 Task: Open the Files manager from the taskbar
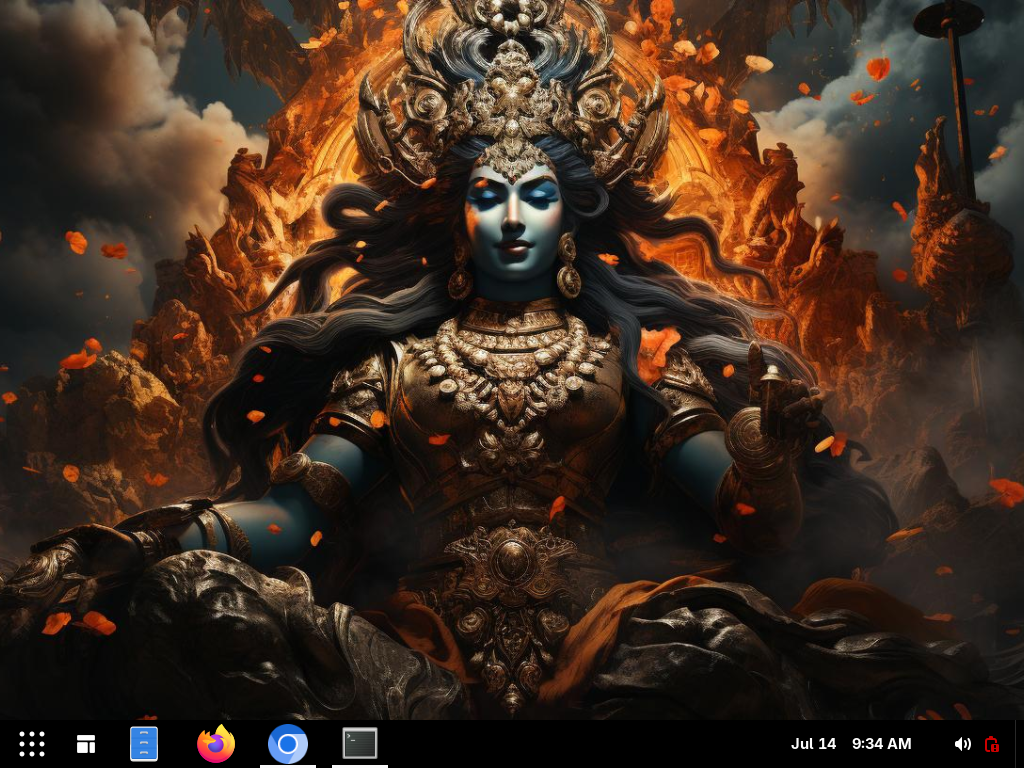144,744
